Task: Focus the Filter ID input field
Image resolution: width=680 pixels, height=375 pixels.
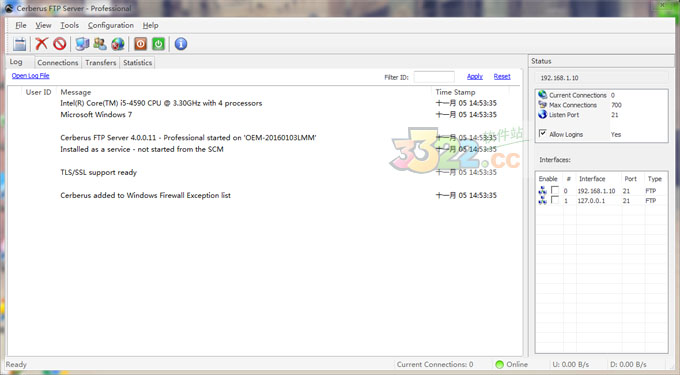Action: 434,77
